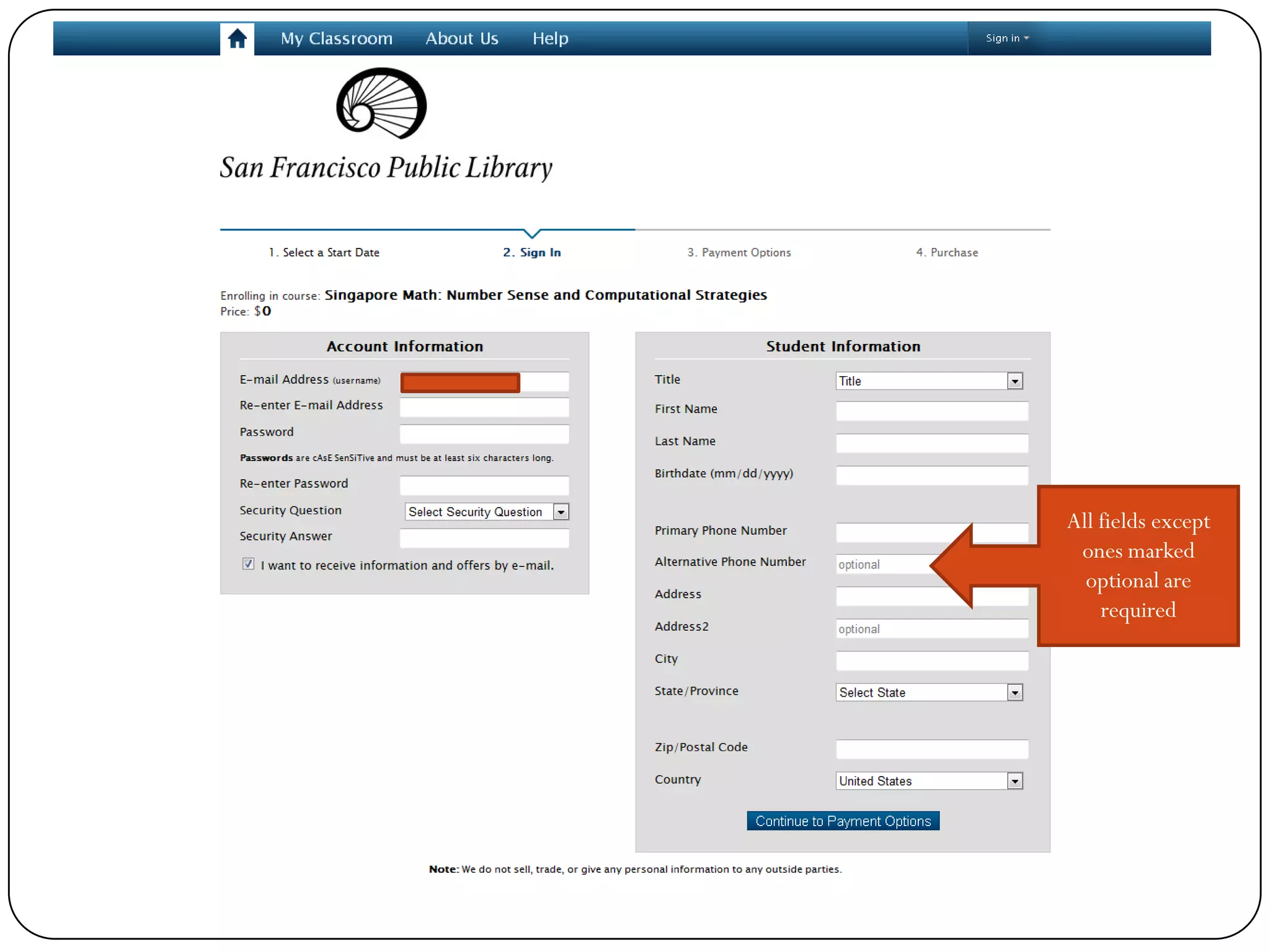Open My Classroom menu item
The image size is (1270, 952).
point(336,39)
